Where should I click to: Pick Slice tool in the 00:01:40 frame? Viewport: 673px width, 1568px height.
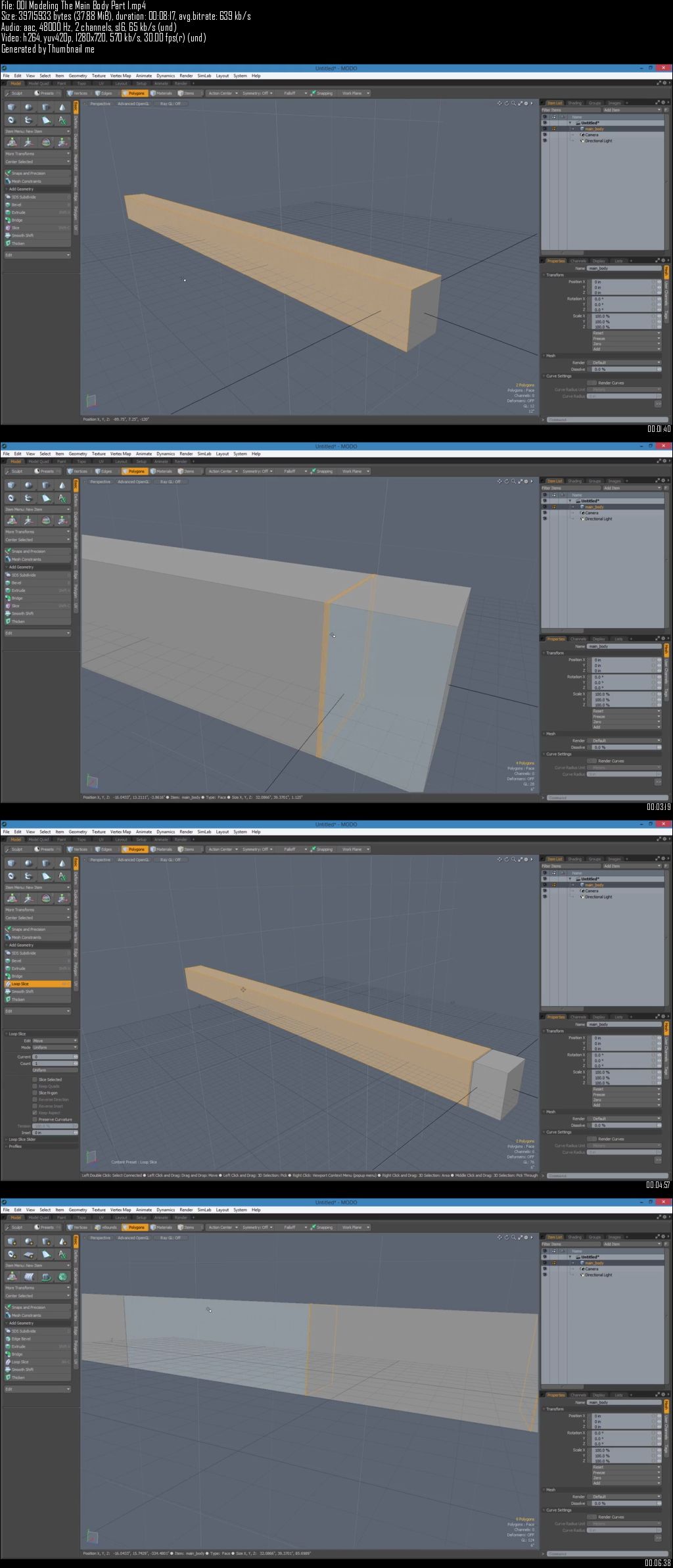(37, 227)
